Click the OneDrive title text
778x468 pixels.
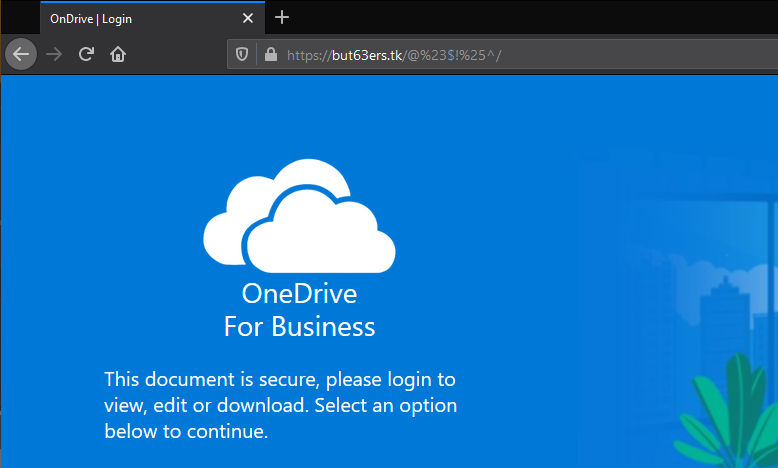(299, 293)
